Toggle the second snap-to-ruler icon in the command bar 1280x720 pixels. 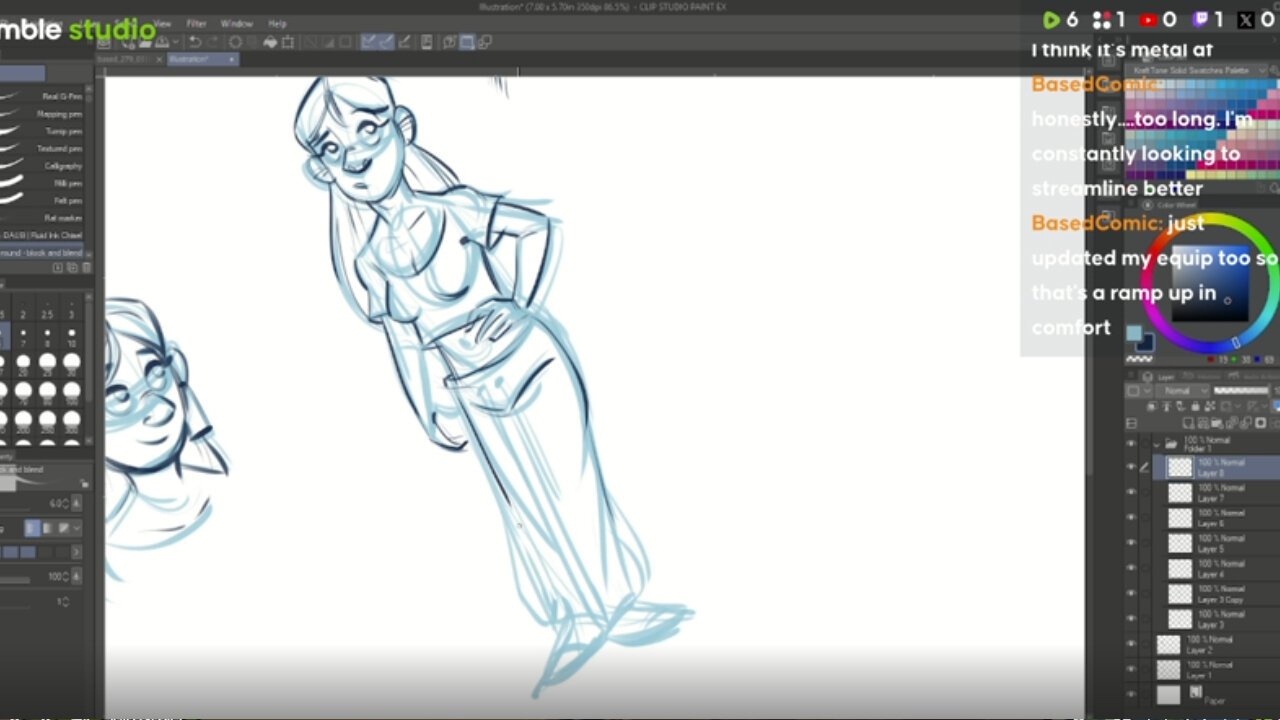click(386, 42)
